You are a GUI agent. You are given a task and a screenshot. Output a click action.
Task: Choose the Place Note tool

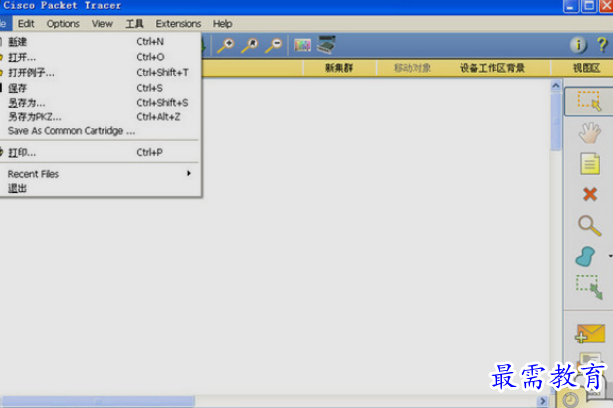(590, 163)
